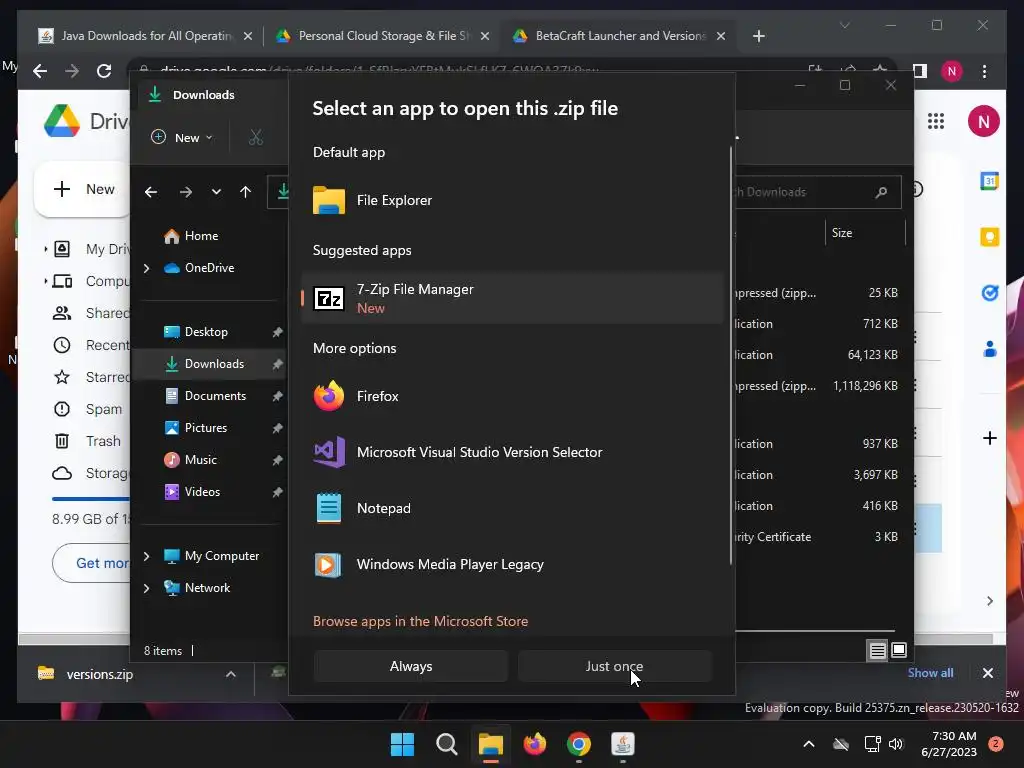This screenshot has width=1024, height=768.
Task: Open Chrome three-dot menu
Action: coord(984,71)
